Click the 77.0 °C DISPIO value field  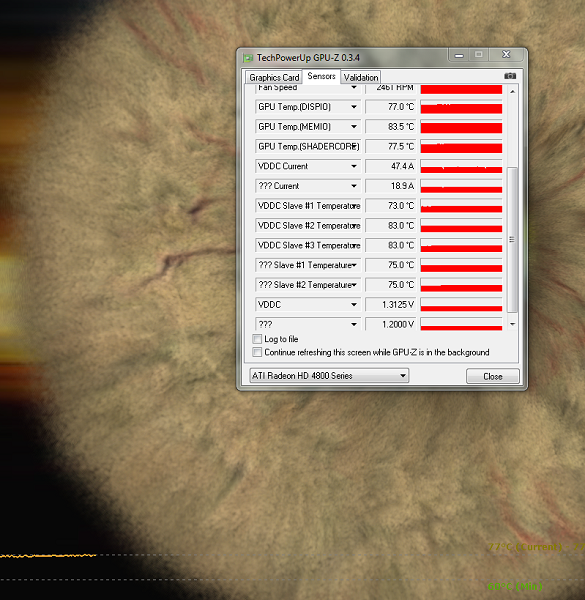coord(391,107)
